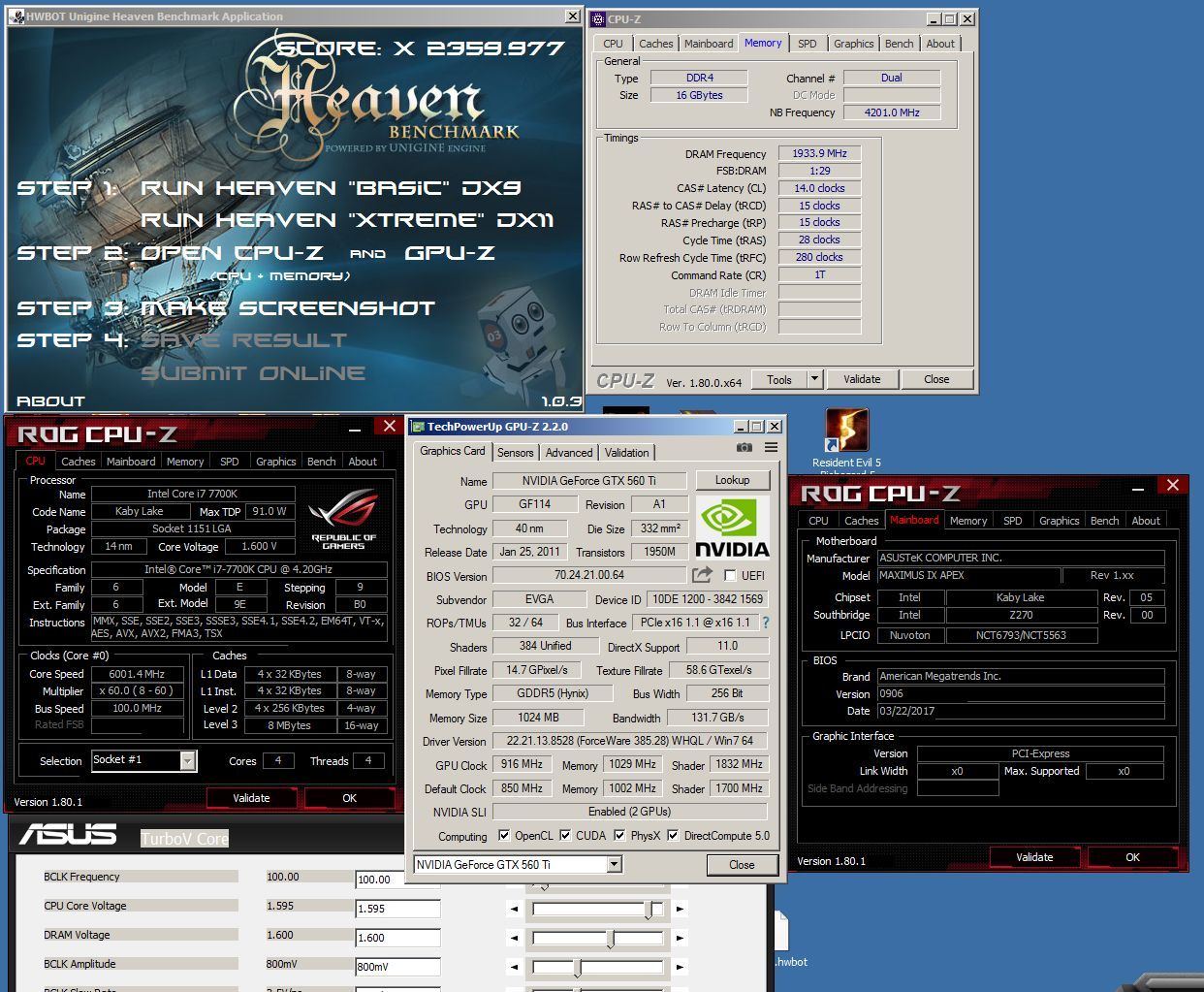The image size is (1204, 992).
Task: Click the CPU Core Voltage input field
Action: tap(397, 909)
